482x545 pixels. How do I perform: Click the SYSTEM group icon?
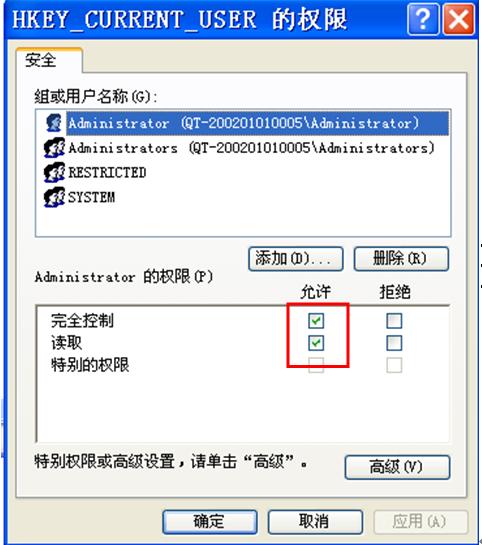[54, 197]
